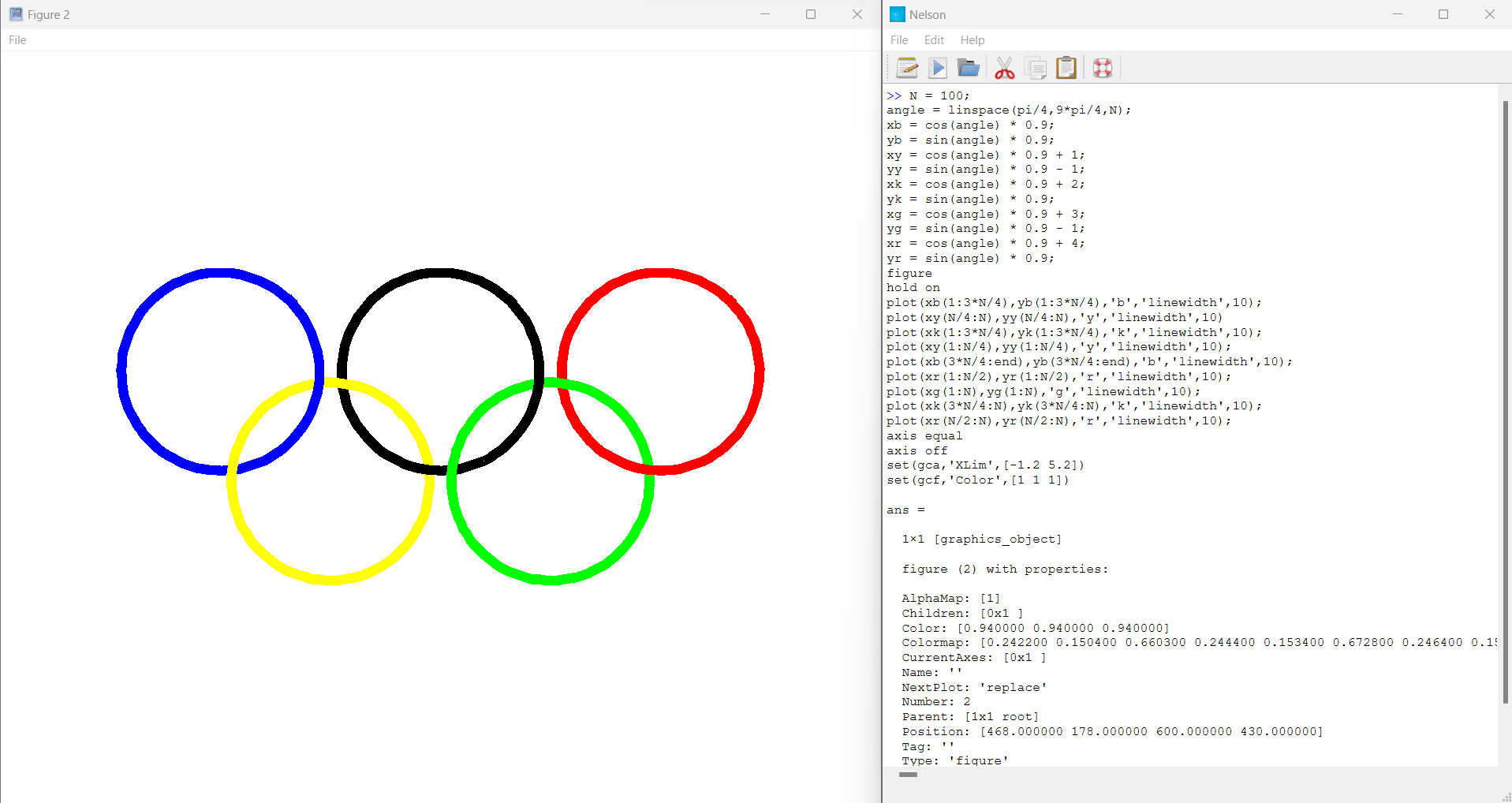Click the line 'N = 100;'

[939, 95]
